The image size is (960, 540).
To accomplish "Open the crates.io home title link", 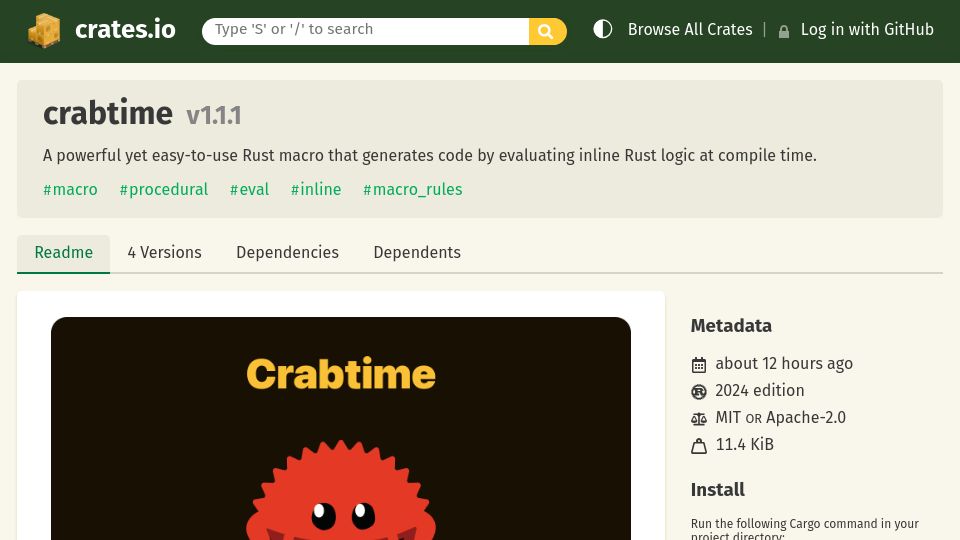I will 125,29.
